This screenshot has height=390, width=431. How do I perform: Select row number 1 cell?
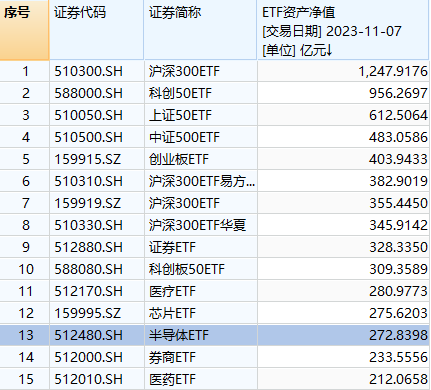(x=24, y=71)
